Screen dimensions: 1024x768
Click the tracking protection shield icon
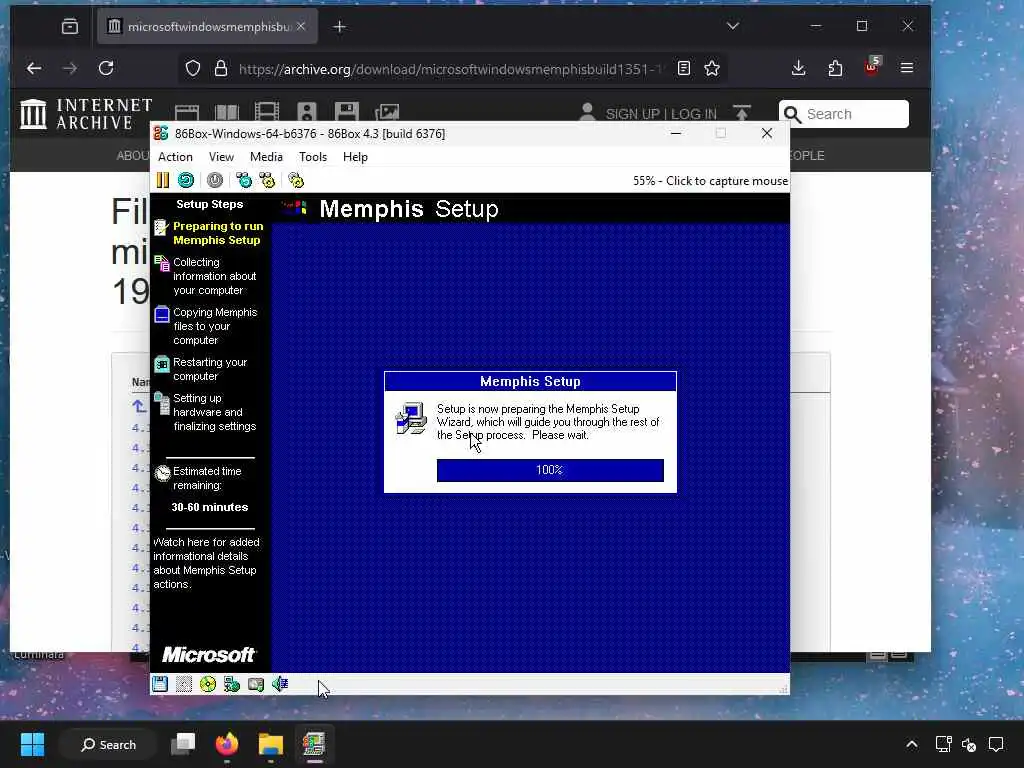click(x=193, y=69)
